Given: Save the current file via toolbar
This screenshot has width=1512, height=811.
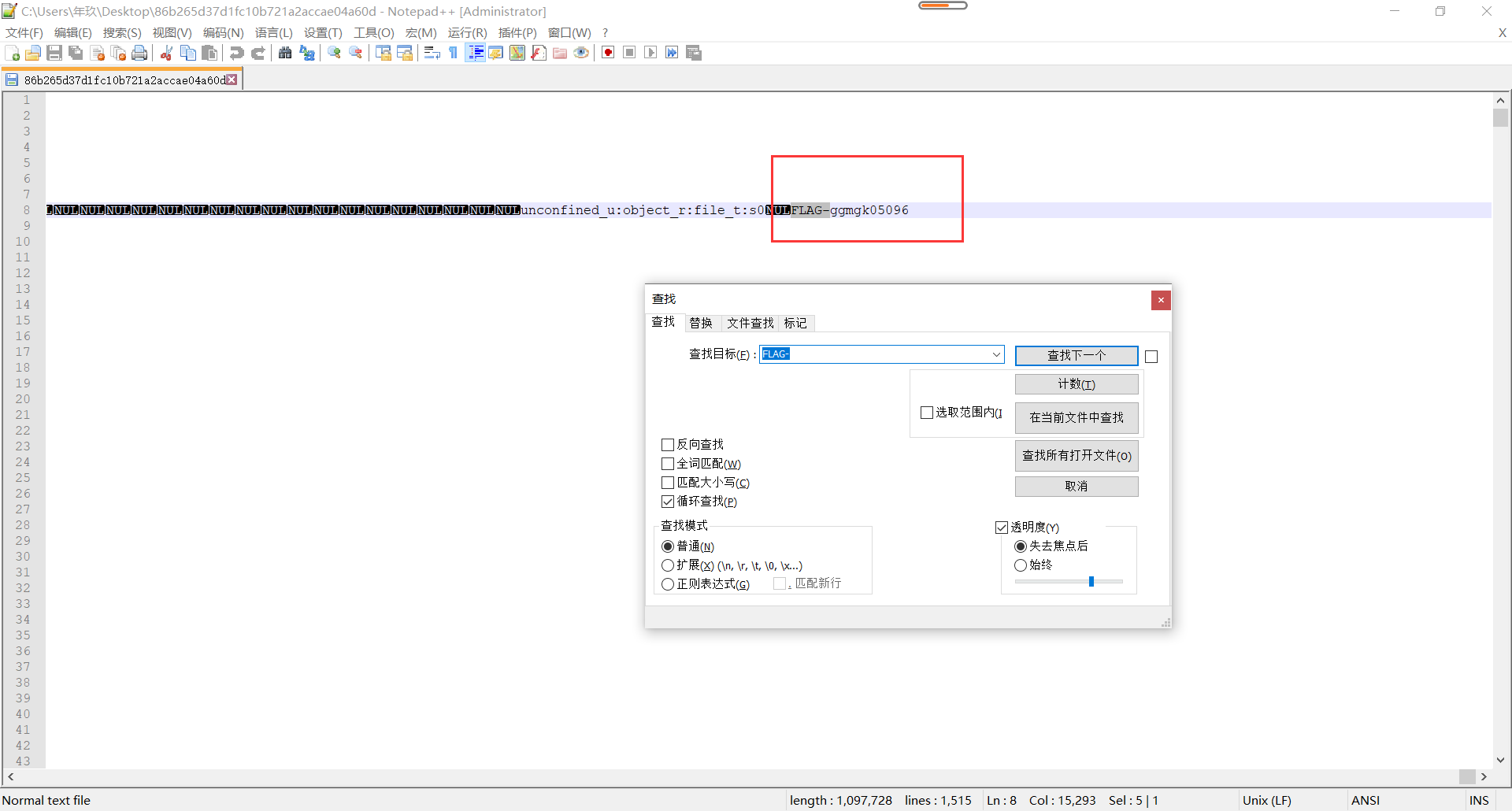Looking at the screenshot, I should (54, 53).
